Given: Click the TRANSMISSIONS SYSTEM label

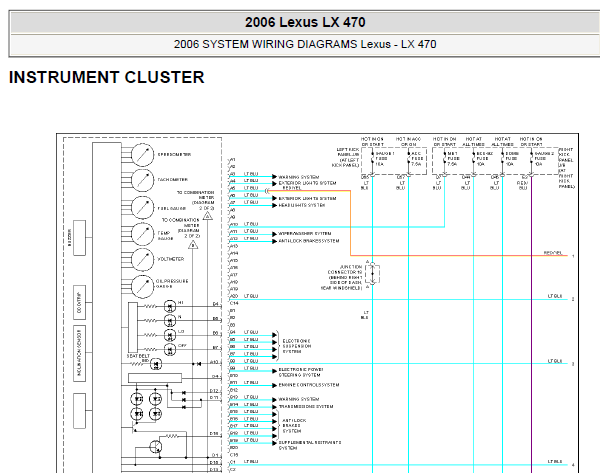Looking at the screenshot, I should pos(306,406).
